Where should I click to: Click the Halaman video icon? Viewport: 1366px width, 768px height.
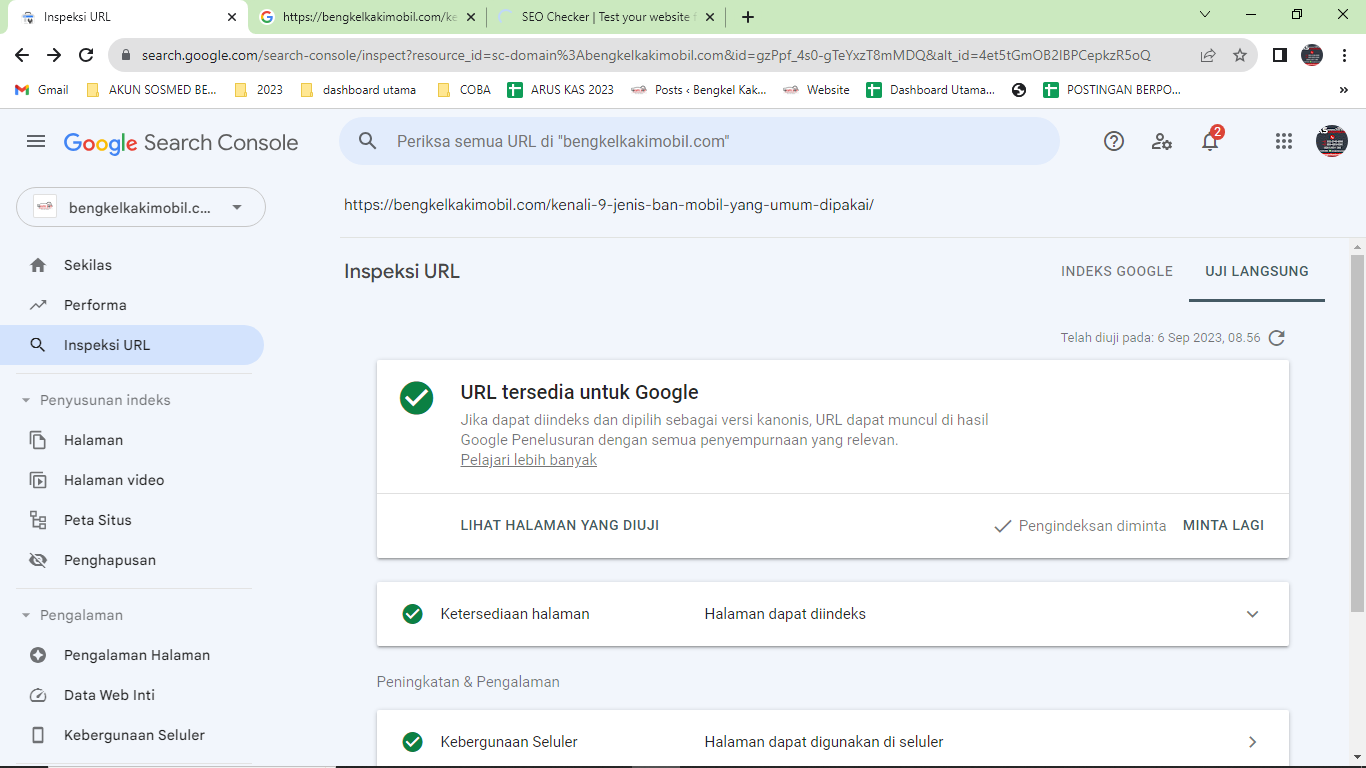pos(38,480)
